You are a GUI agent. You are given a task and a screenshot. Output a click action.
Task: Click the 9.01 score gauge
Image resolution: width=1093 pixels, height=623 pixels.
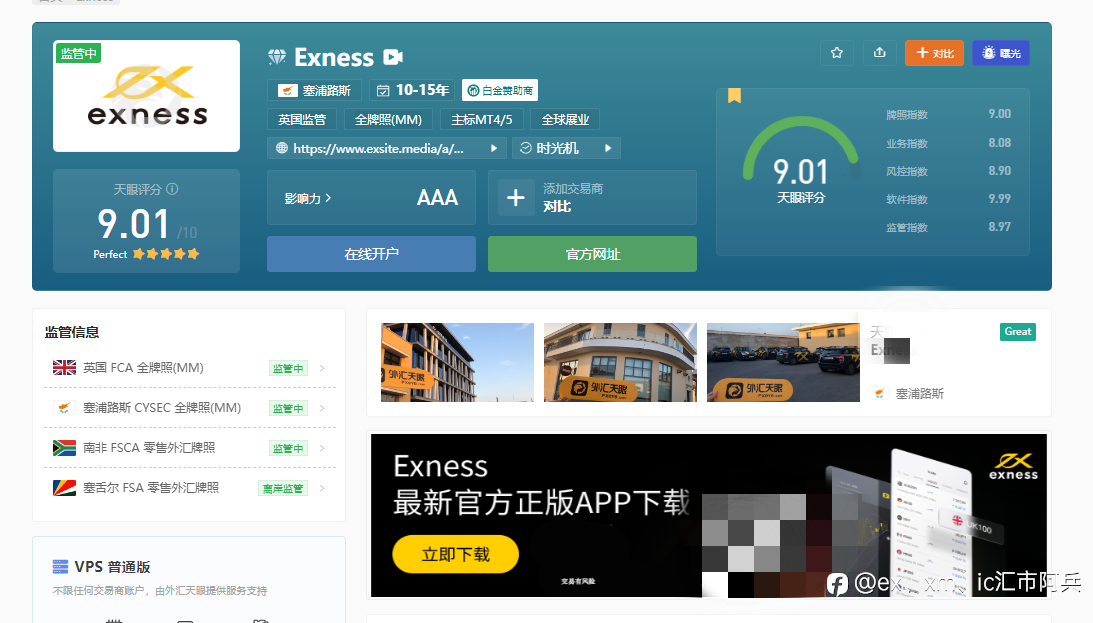[801, 160]
